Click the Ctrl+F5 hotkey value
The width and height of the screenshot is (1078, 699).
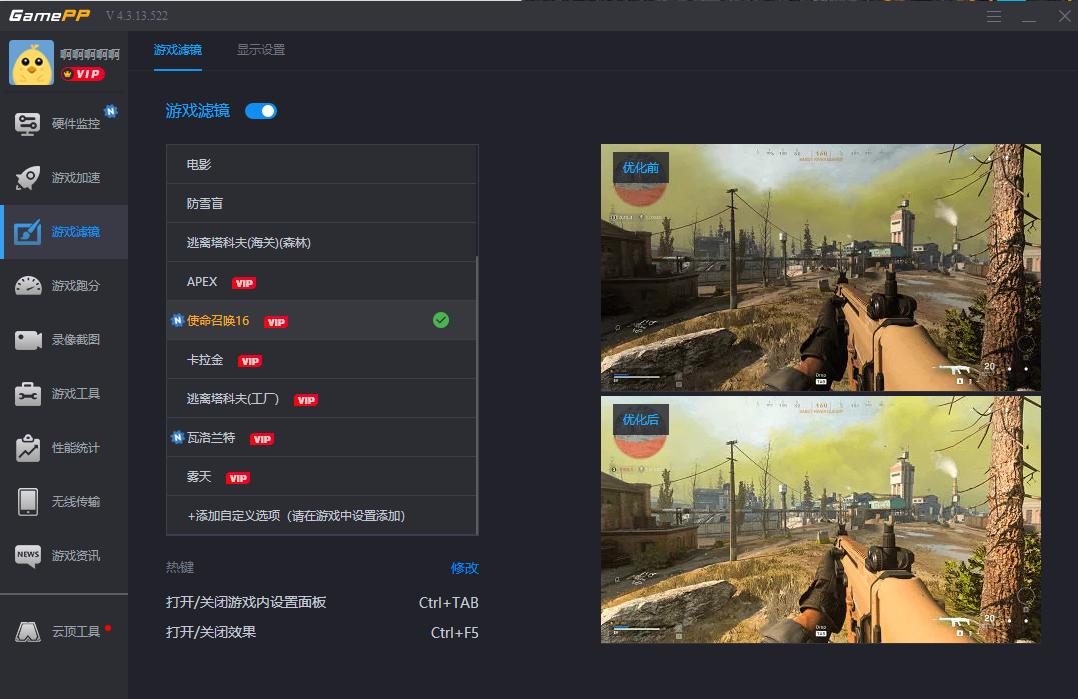(x=454, y=632)
